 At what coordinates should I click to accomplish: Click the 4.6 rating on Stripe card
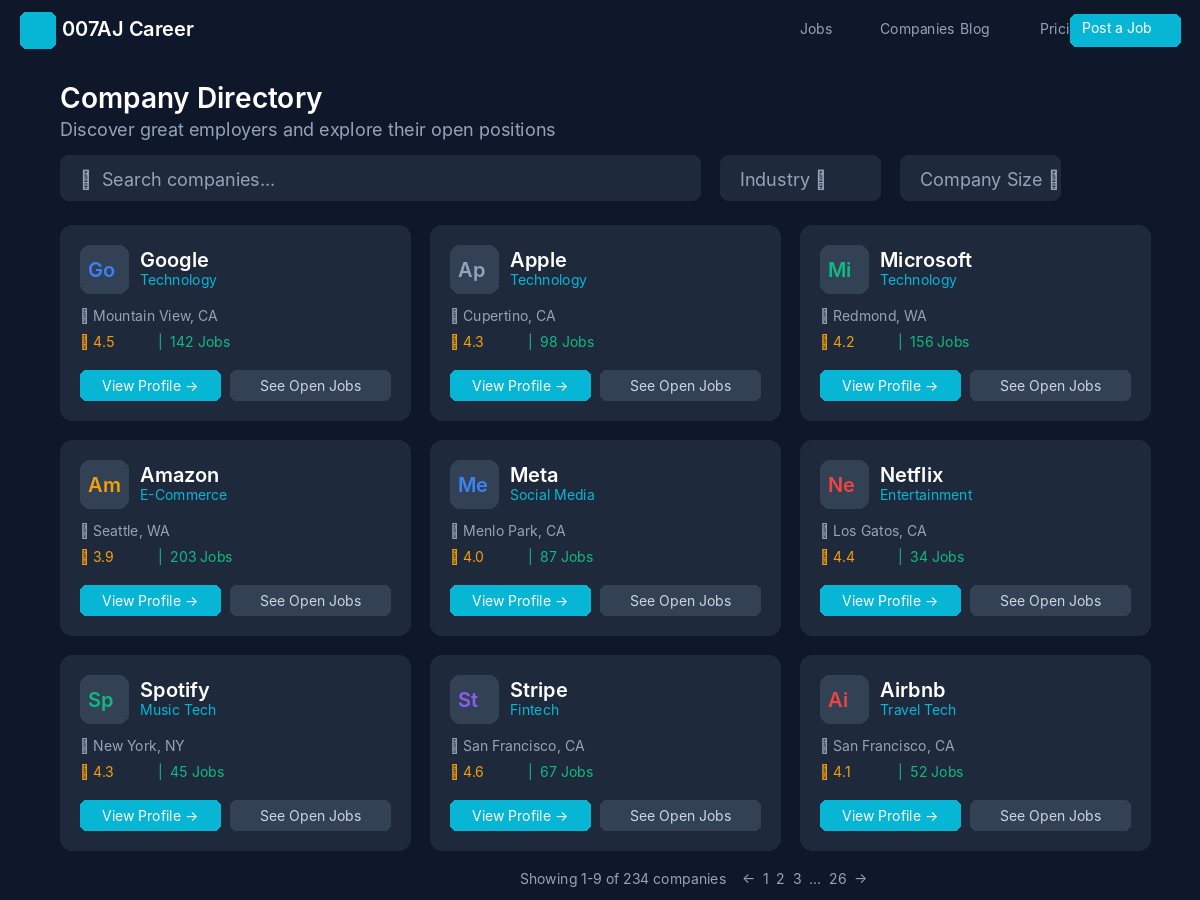(473, 772)
